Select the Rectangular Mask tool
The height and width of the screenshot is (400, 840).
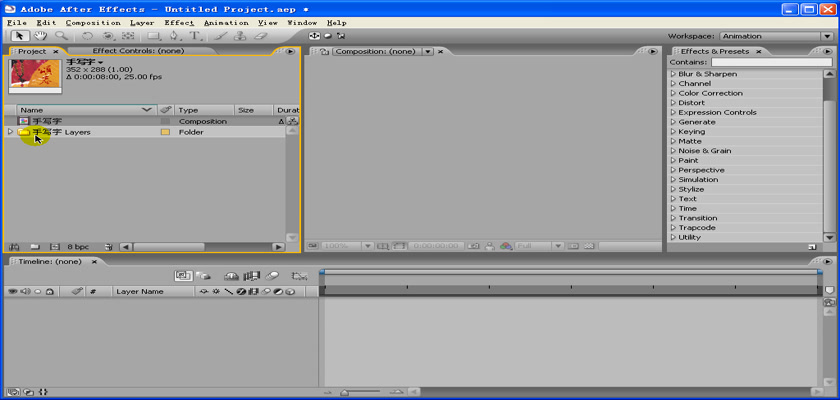pos(154,36)
